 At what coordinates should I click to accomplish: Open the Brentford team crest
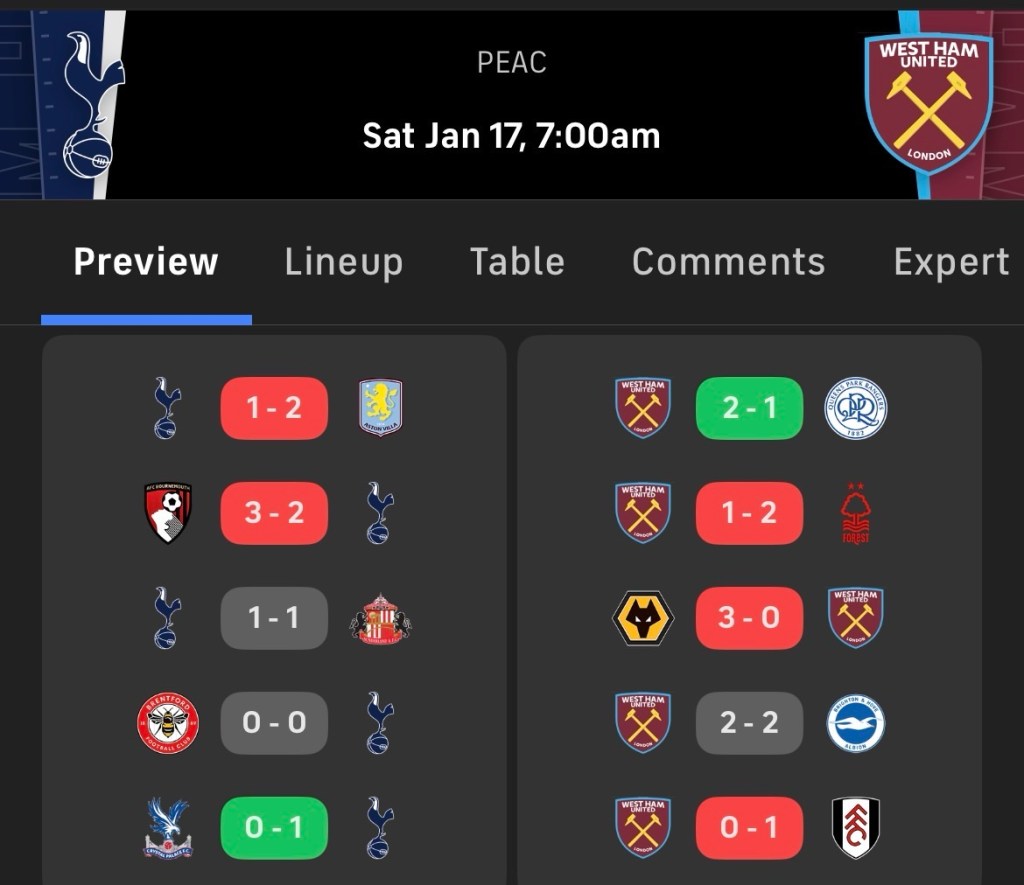click(x=168, y=723)
